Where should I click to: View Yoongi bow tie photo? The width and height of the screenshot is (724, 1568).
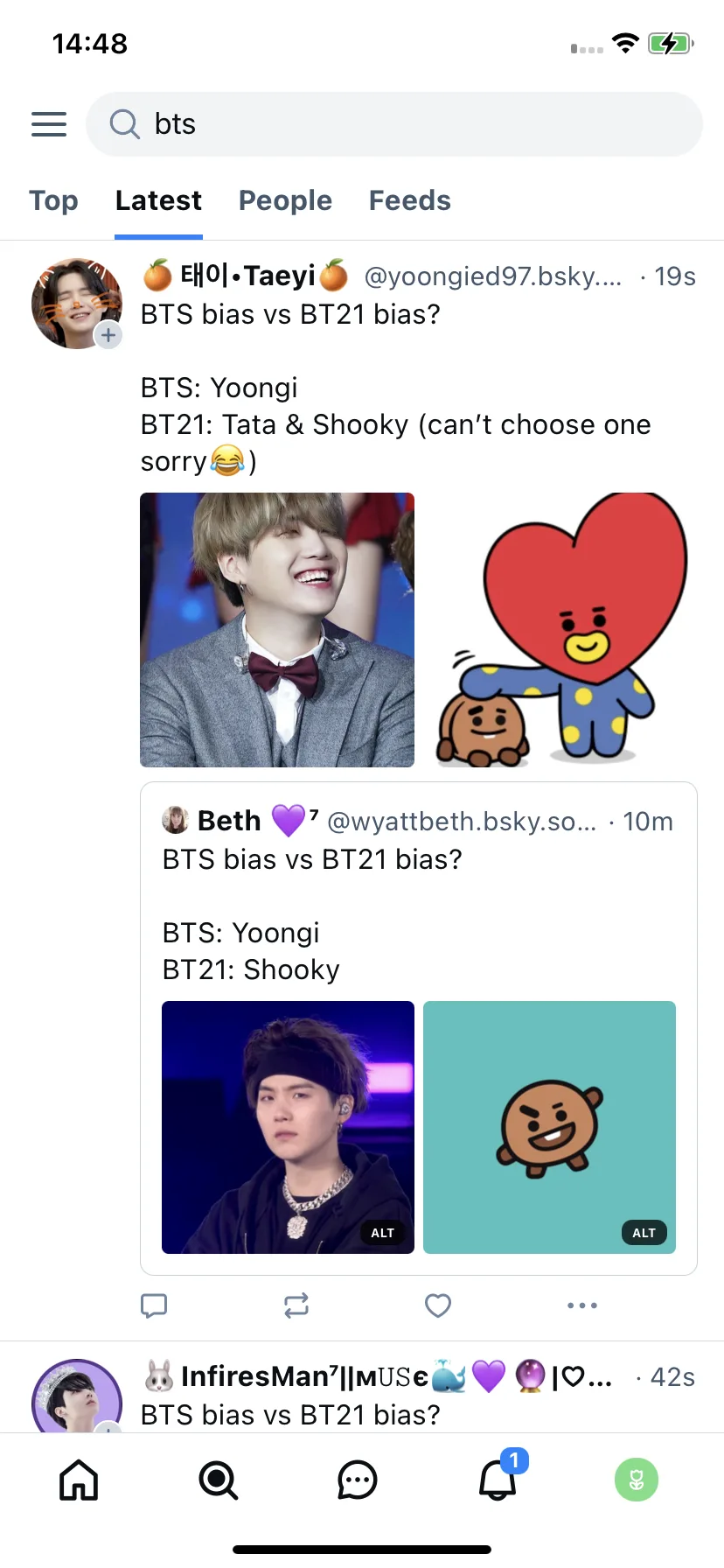[x=277, y=630]
